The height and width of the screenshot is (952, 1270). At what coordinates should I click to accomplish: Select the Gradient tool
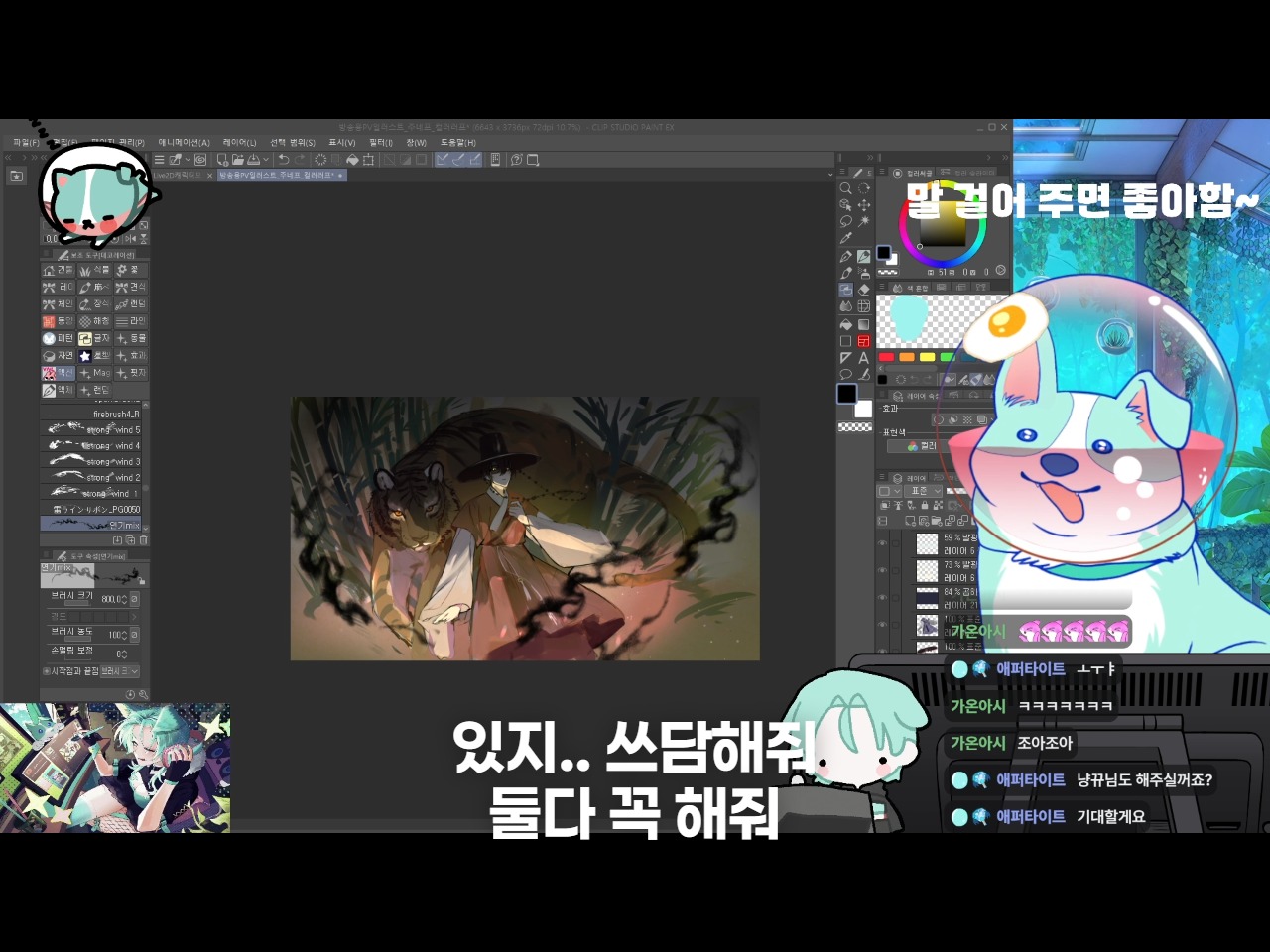point(864,324)
